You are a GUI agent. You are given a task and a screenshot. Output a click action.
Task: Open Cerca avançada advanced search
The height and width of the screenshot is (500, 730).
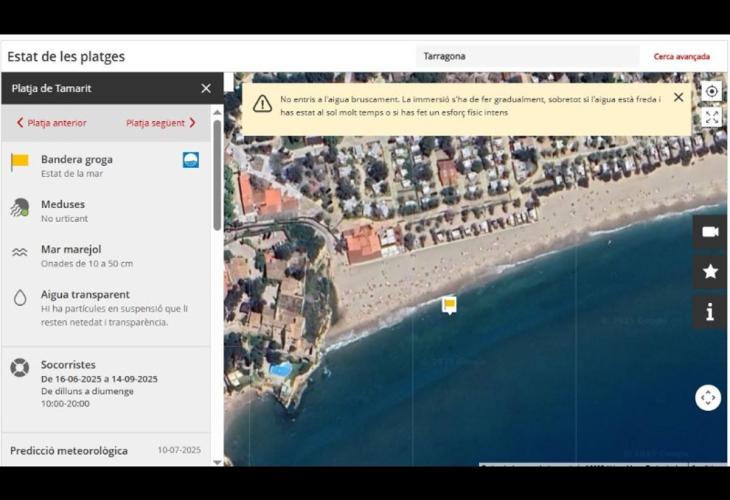click(681, 57)
